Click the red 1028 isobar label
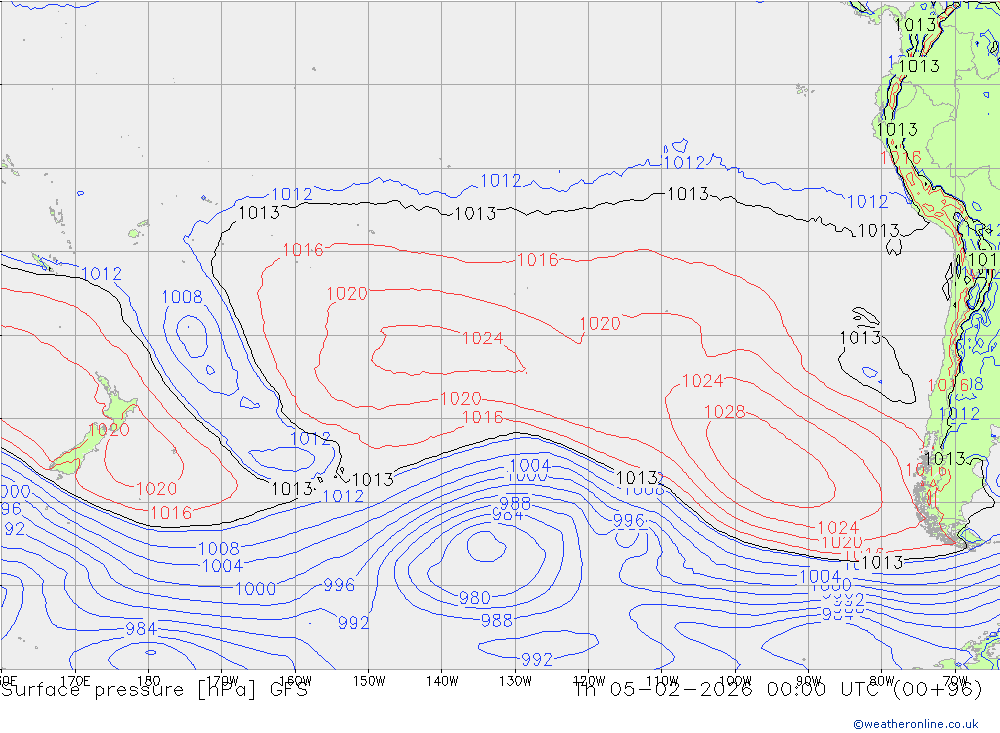1000x733 pixels. [724, 412]
